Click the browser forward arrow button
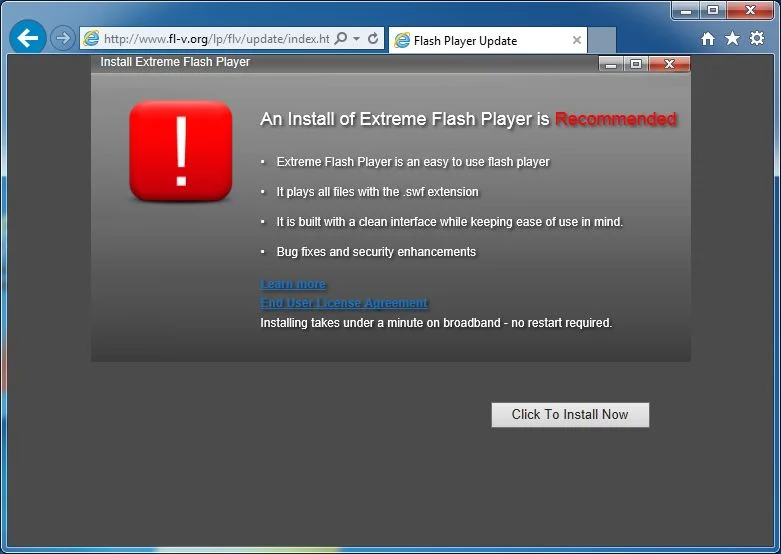 tap(62, 38)
